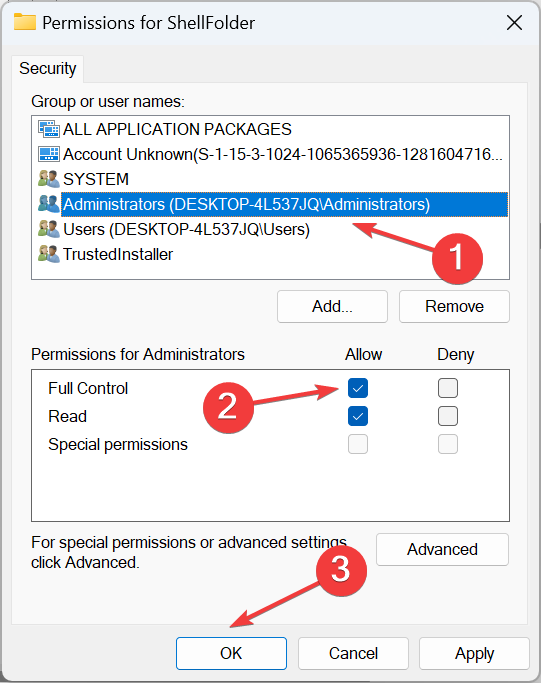Close the Permissions for ShellFolder dialog

pyautogui.click(x=514, y=23)
